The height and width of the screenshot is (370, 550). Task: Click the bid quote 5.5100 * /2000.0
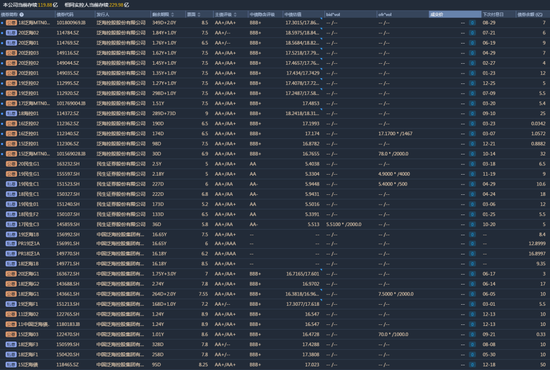click(344, 224)
